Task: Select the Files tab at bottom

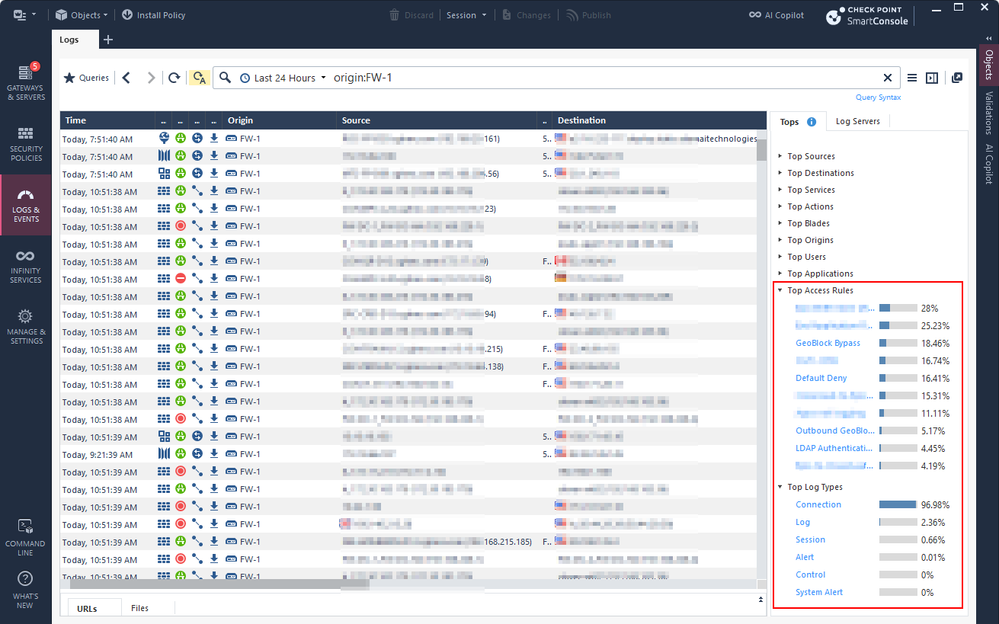Action: coord(140,608)
